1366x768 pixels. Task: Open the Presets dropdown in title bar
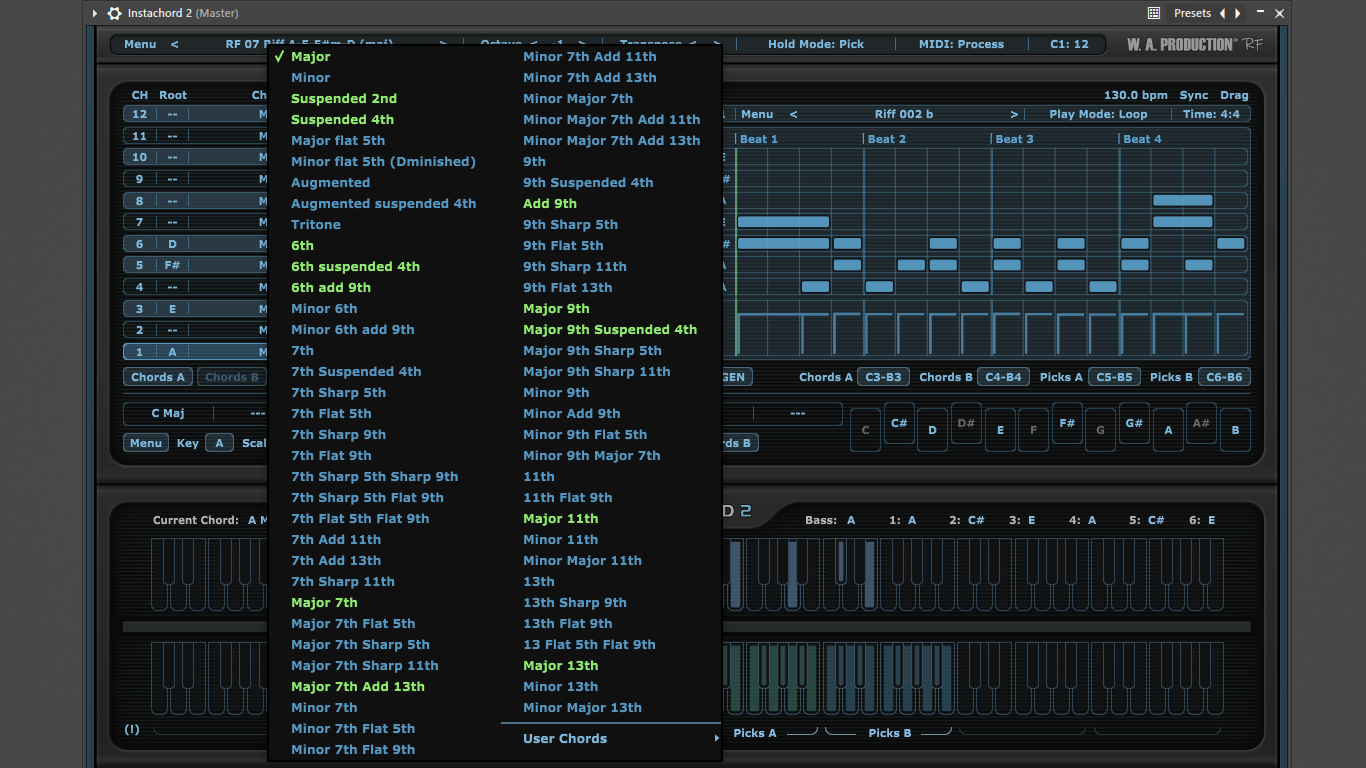tap(1192, 13)
